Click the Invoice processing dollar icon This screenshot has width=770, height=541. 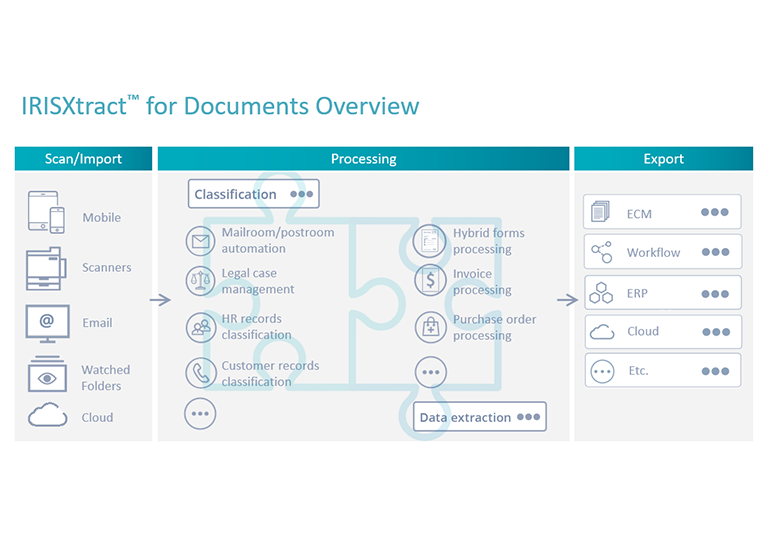point(430,281)
